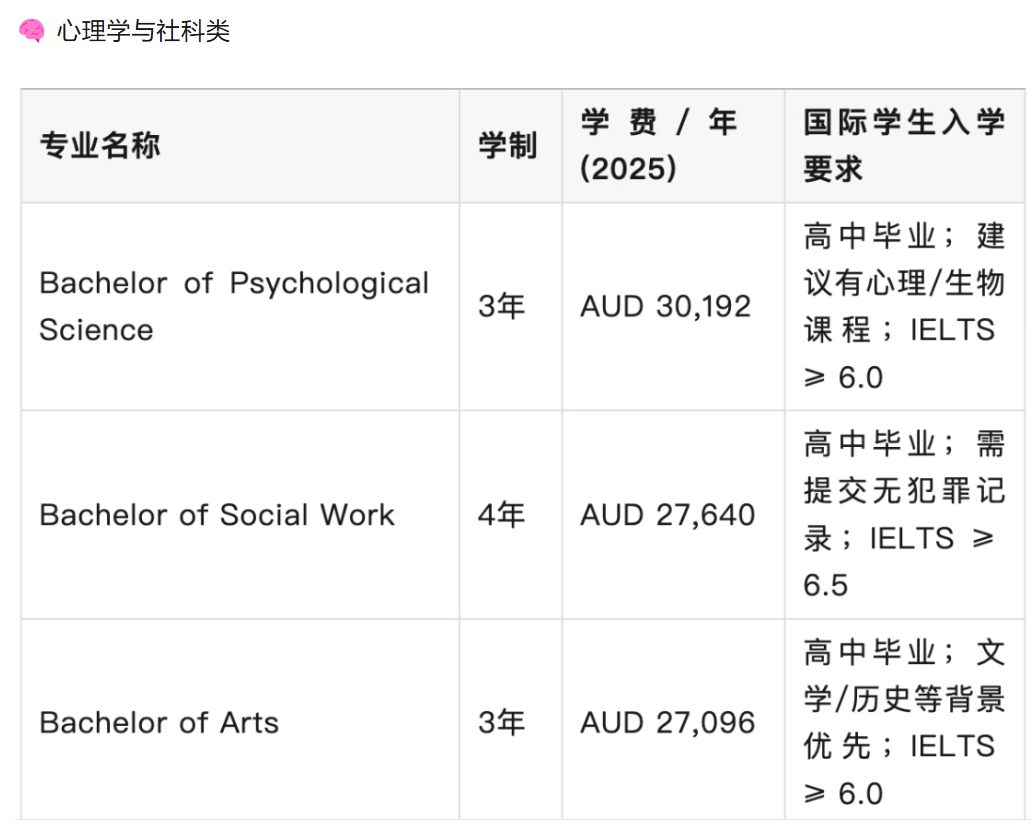
Task: Select the Bachelor of Arts cell
Action: pyautogui.click(x=159, y=723)
